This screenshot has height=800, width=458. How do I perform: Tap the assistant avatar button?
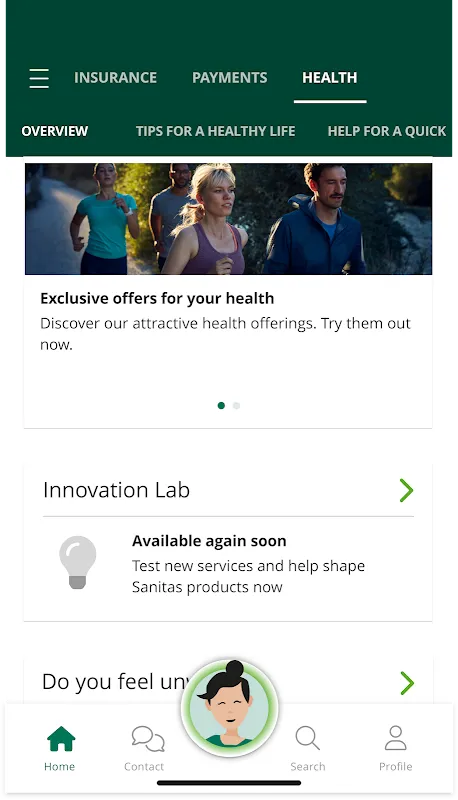pyautogui.click(x=230, y=708)
